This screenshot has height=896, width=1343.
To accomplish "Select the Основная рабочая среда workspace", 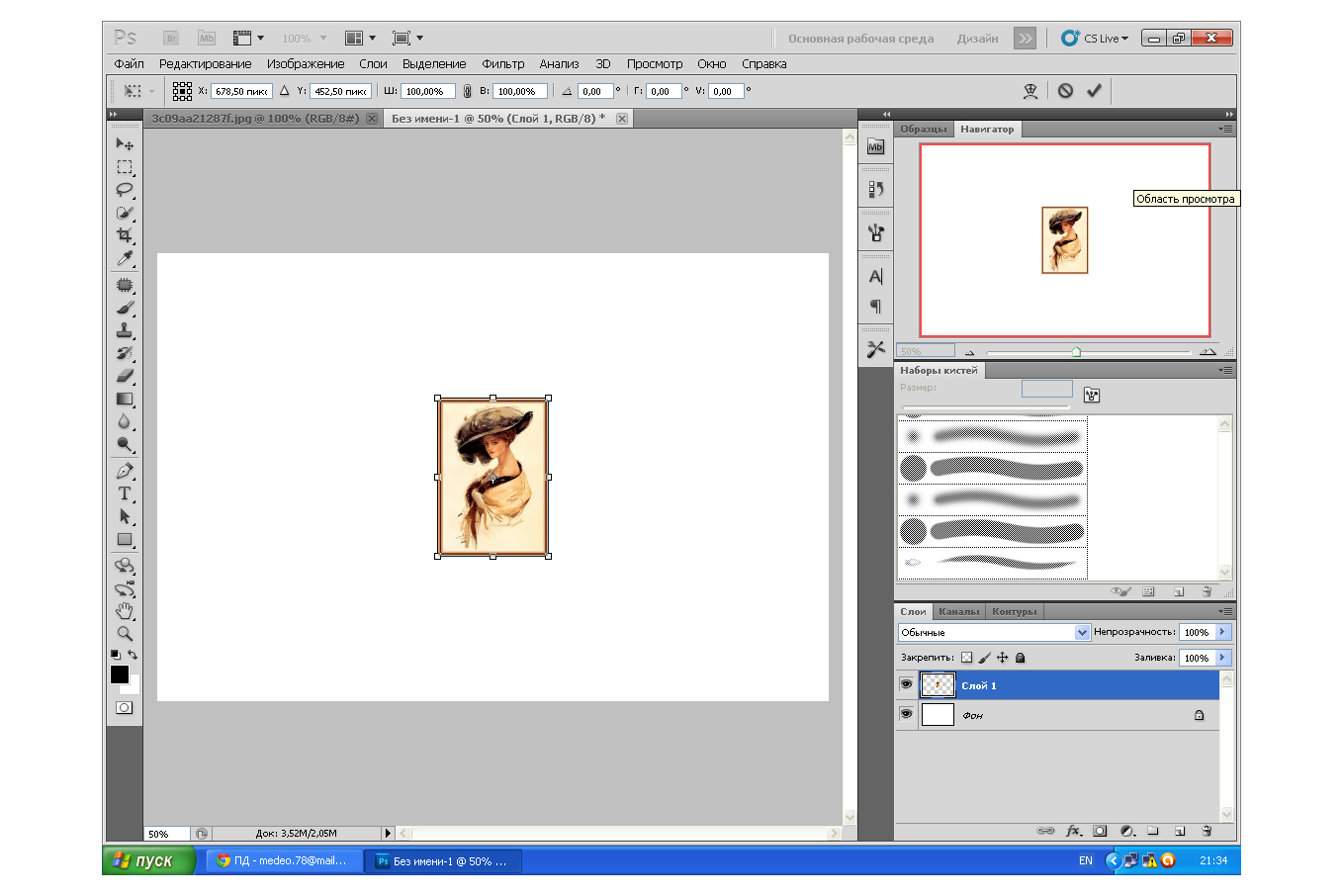I will click(860, 39).
